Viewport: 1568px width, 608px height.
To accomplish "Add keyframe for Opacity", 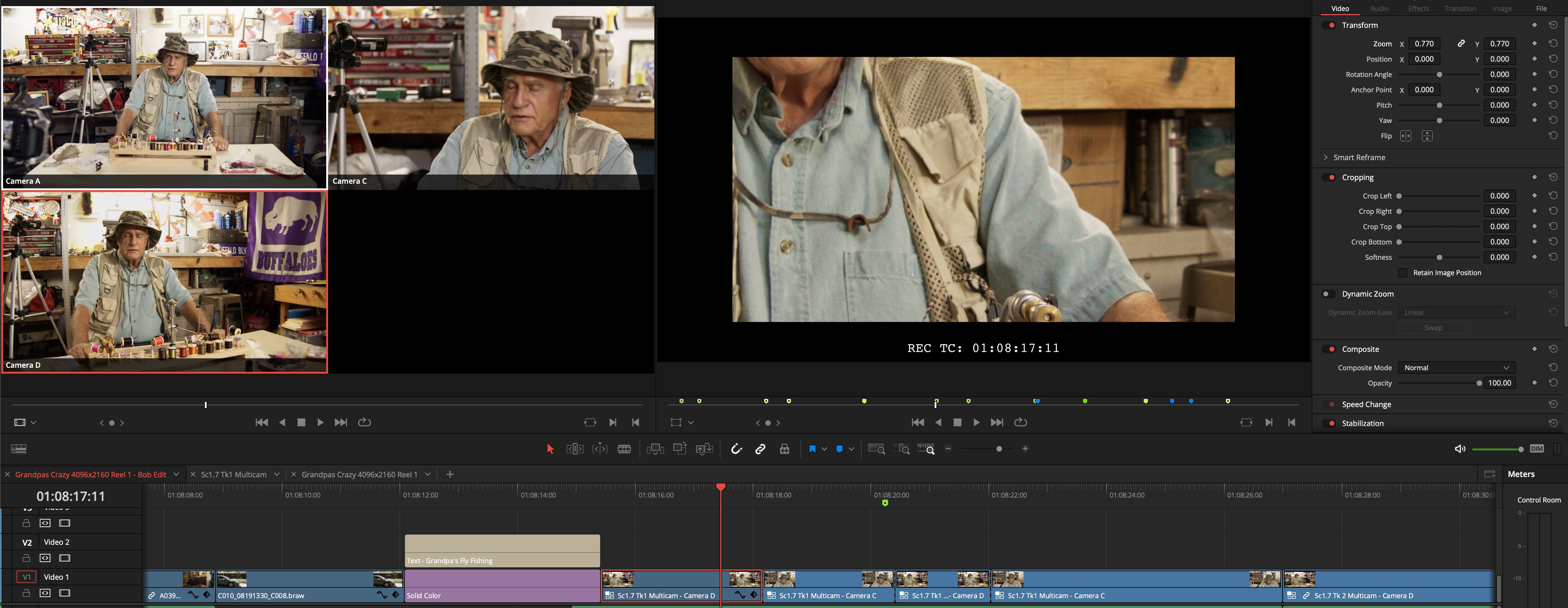I will [x=1535, y=383].
